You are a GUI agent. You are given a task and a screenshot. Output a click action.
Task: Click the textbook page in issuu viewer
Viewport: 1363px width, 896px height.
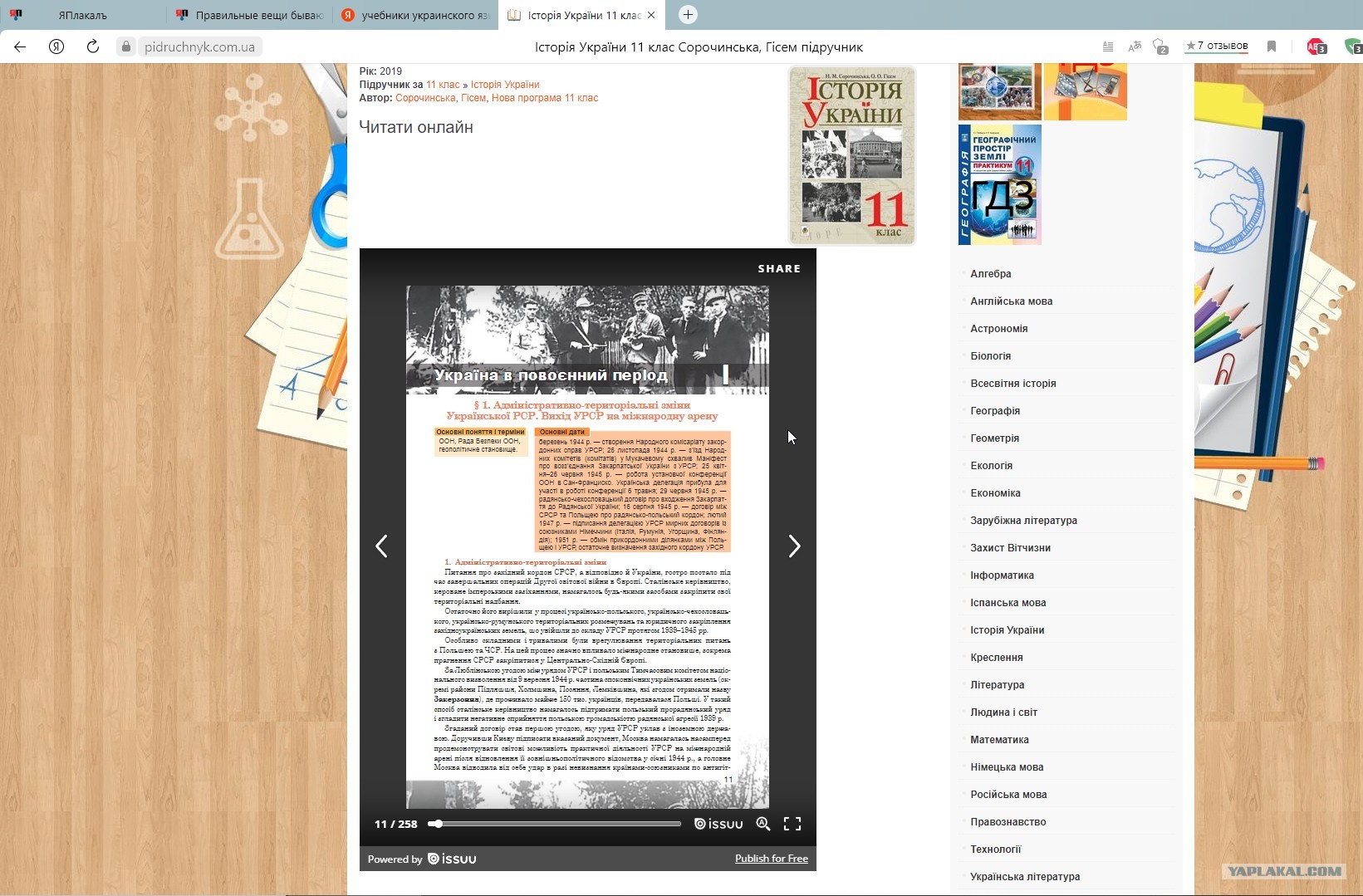[x=587, y=546]
